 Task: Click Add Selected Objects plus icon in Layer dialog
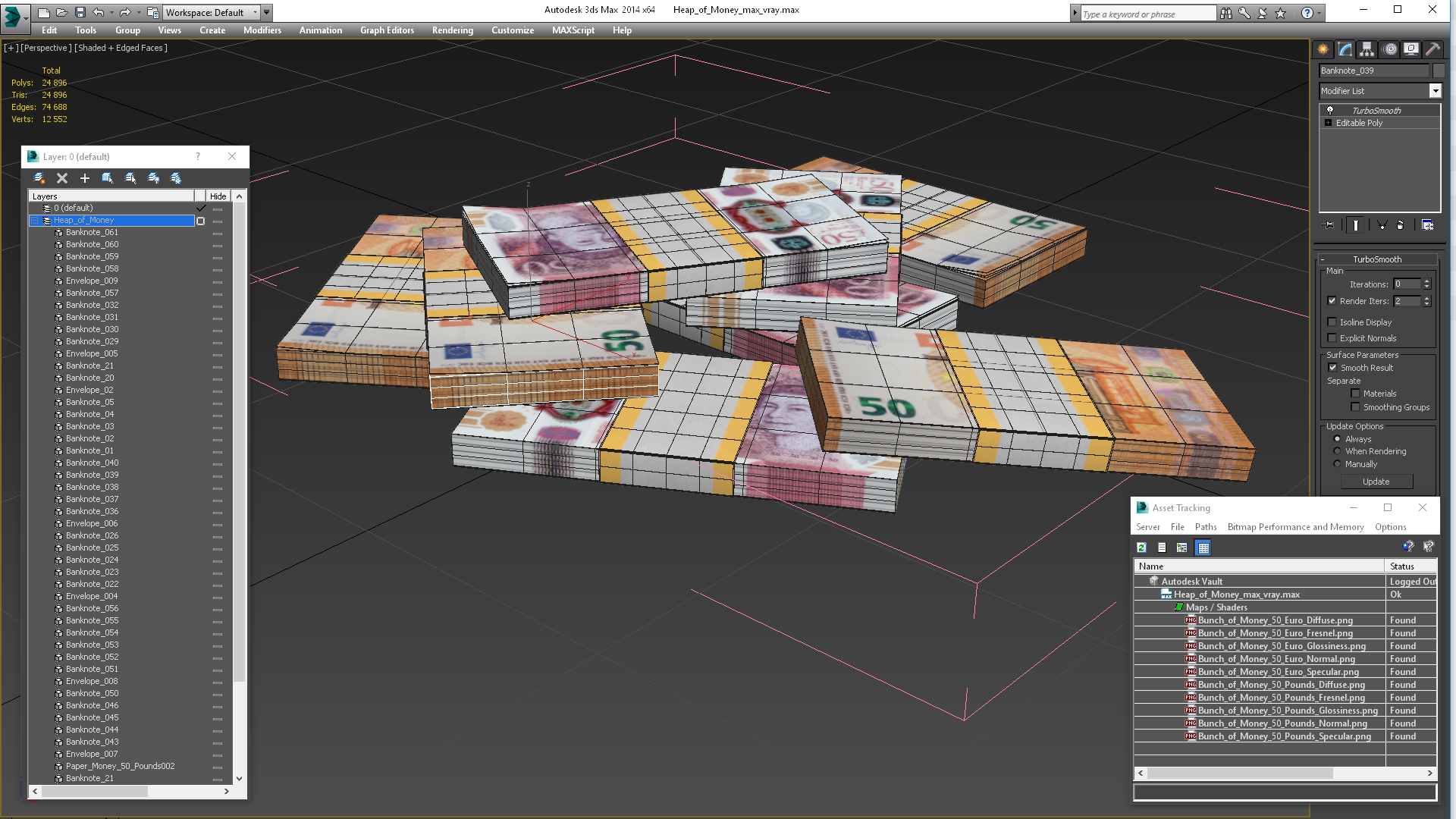click(x=85, y=178)
